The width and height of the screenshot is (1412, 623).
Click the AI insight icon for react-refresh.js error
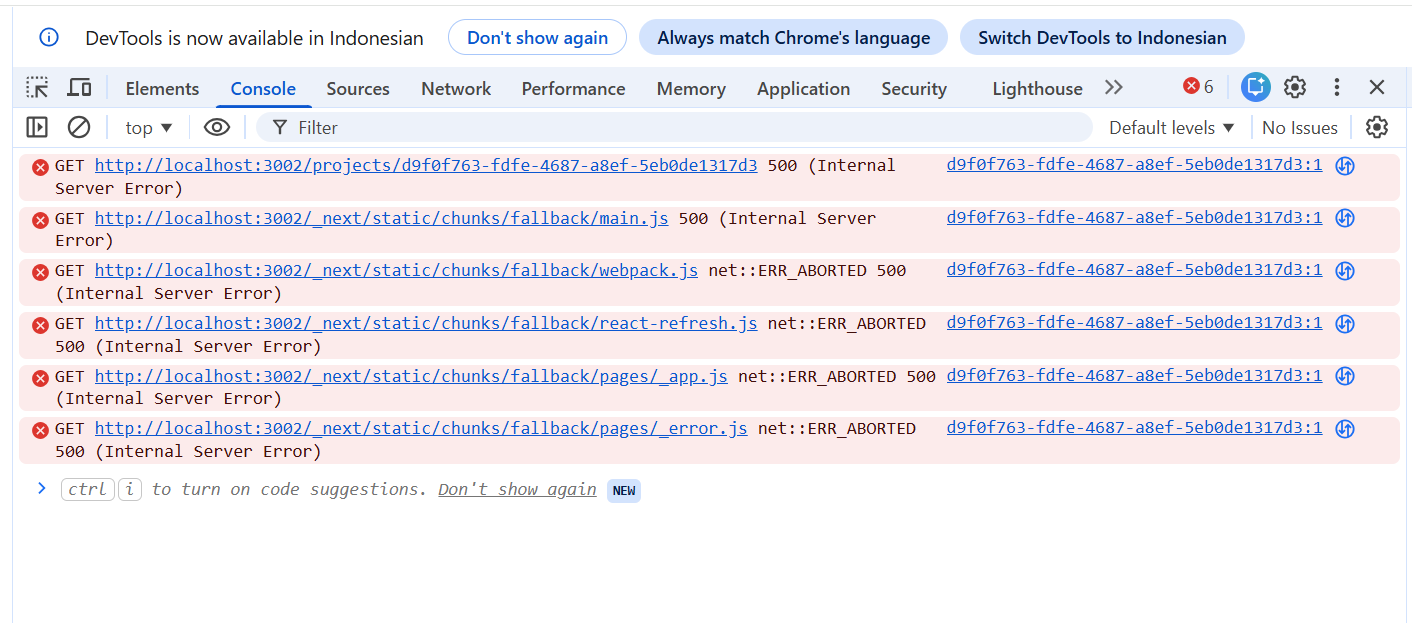click(x=1345, y=324)
